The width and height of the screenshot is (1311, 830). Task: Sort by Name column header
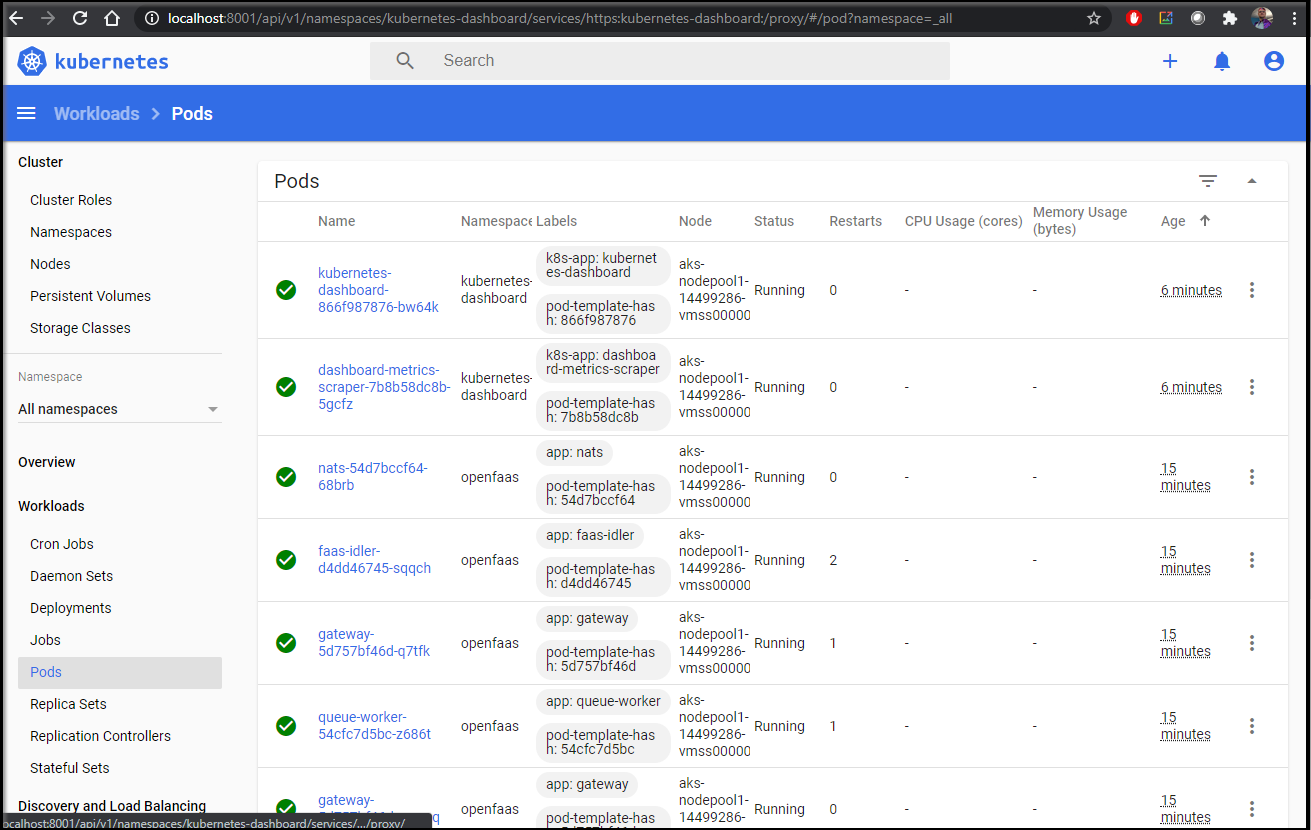(x=336, y=221)
